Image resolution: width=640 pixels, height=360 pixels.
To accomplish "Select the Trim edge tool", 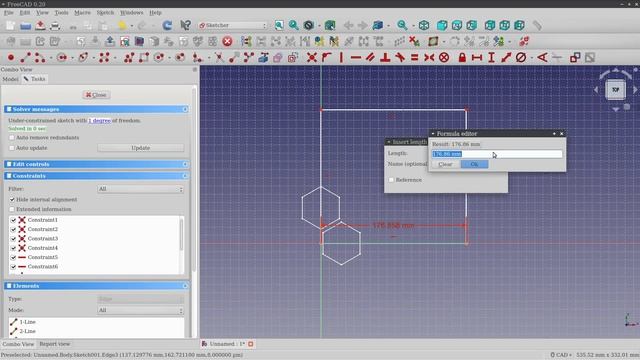I will (219, 58).
